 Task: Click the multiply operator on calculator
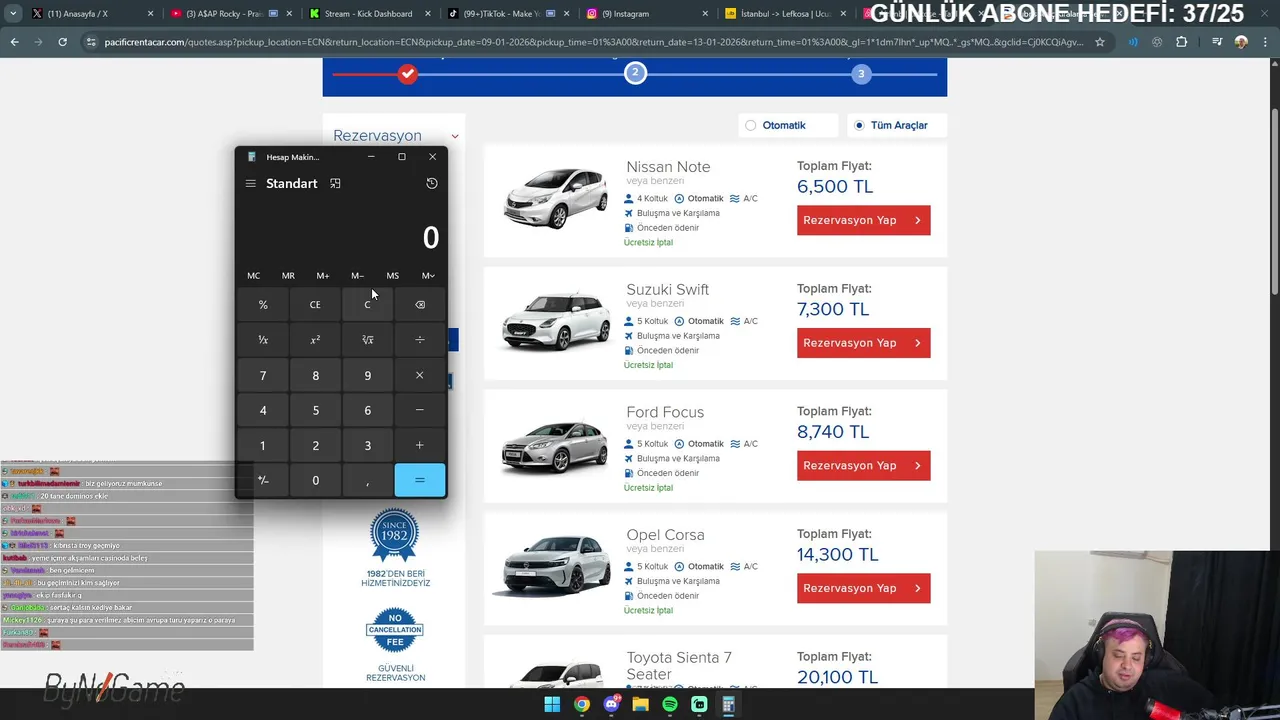pyautogui.click(x=420, y=375)
